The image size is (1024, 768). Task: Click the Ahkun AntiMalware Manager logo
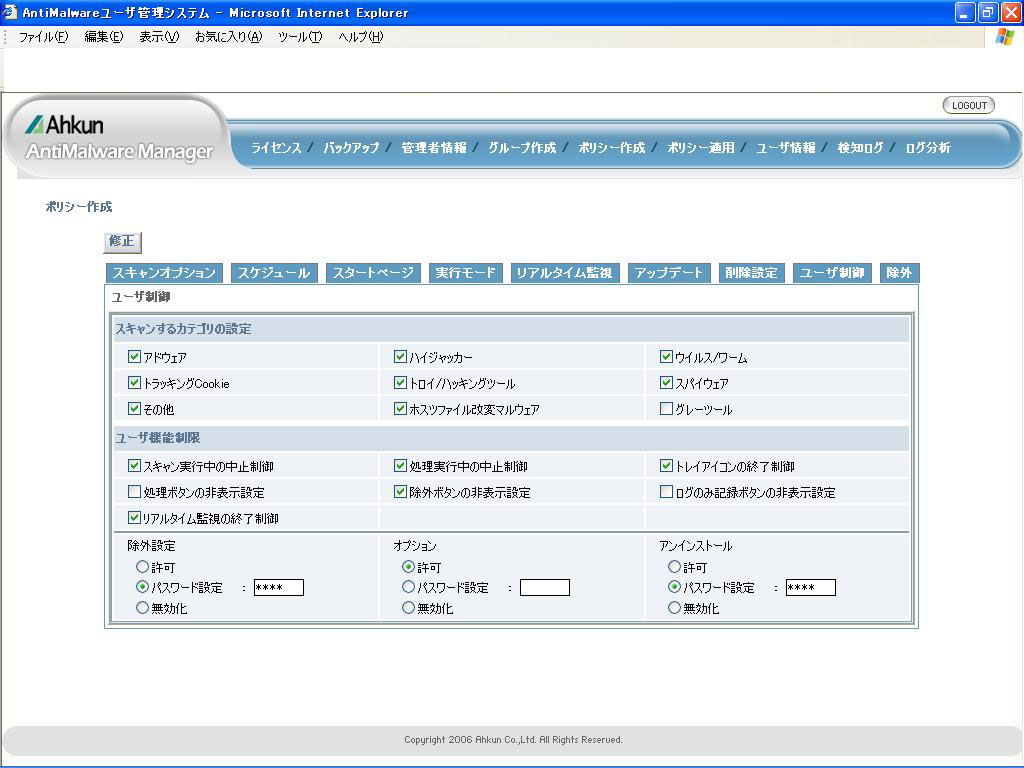pyautogui.click(x=118, y=137)
